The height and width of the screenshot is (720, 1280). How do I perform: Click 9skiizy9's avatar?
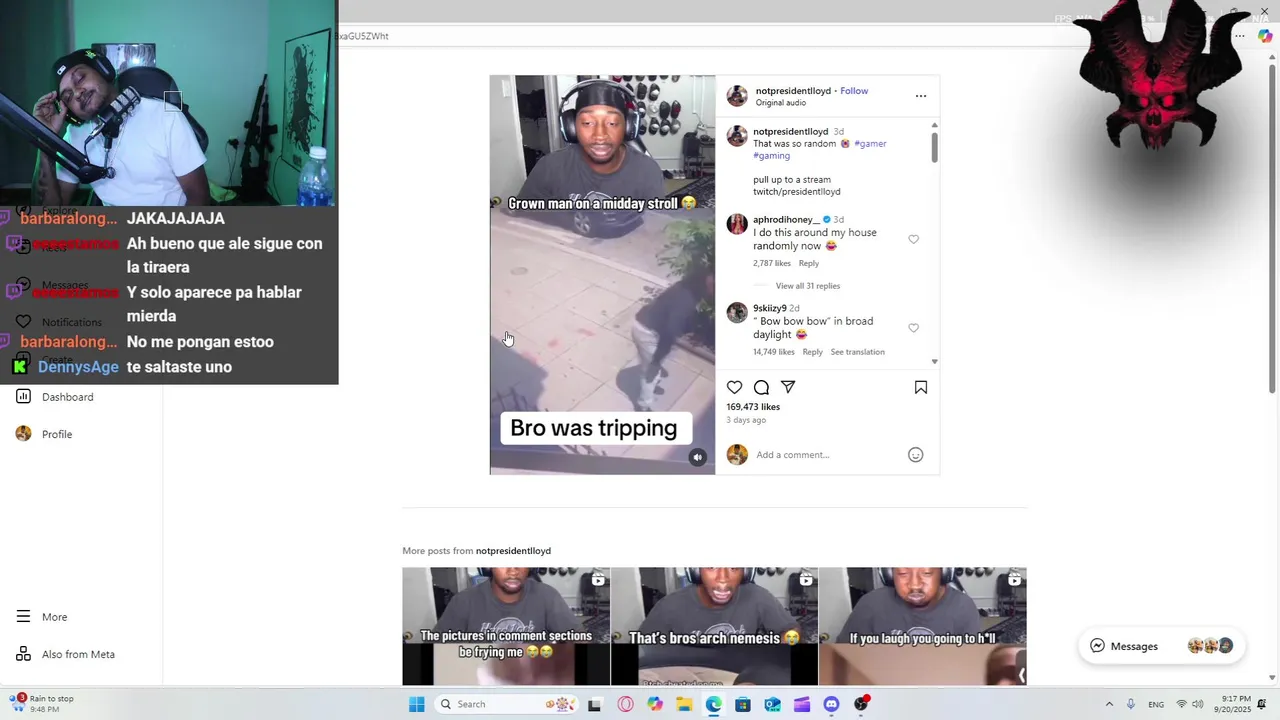click(x=737, y=313)
